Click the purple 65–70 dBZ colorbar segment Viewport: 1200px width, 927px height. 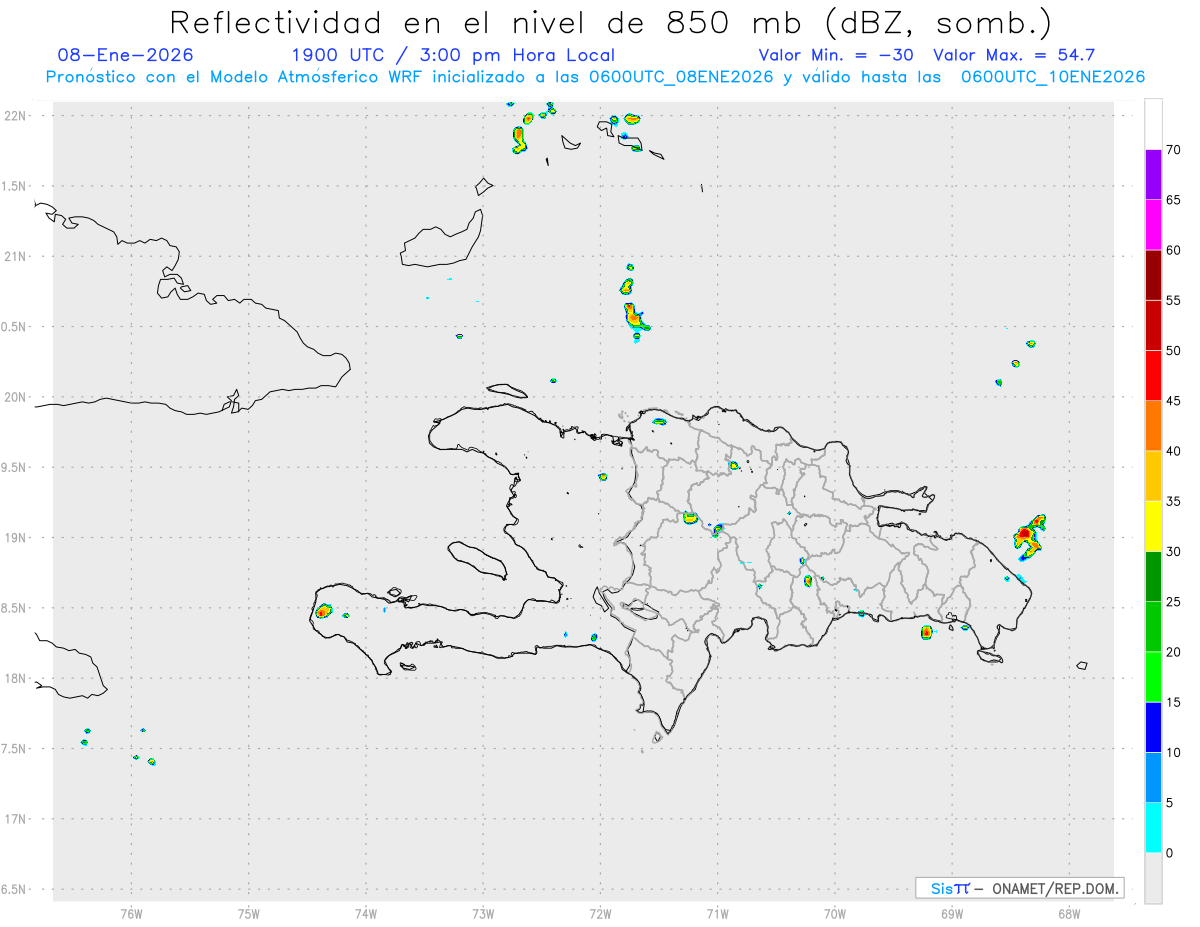(x=1153, y=175)
